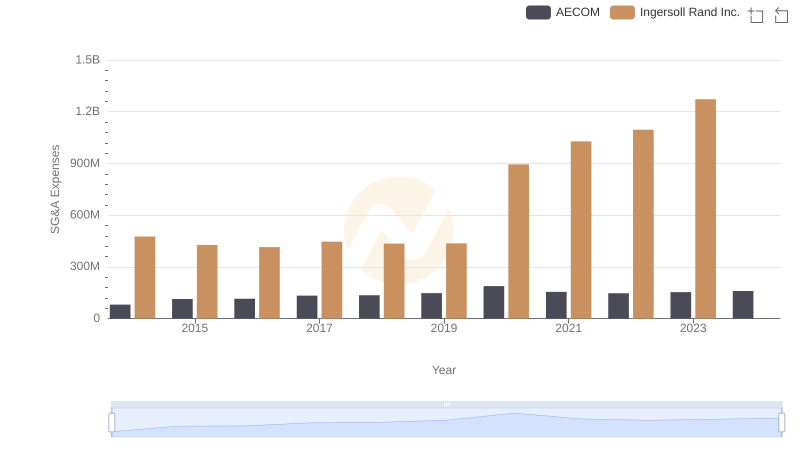Click the 900M y-axis label

(85, 163)
